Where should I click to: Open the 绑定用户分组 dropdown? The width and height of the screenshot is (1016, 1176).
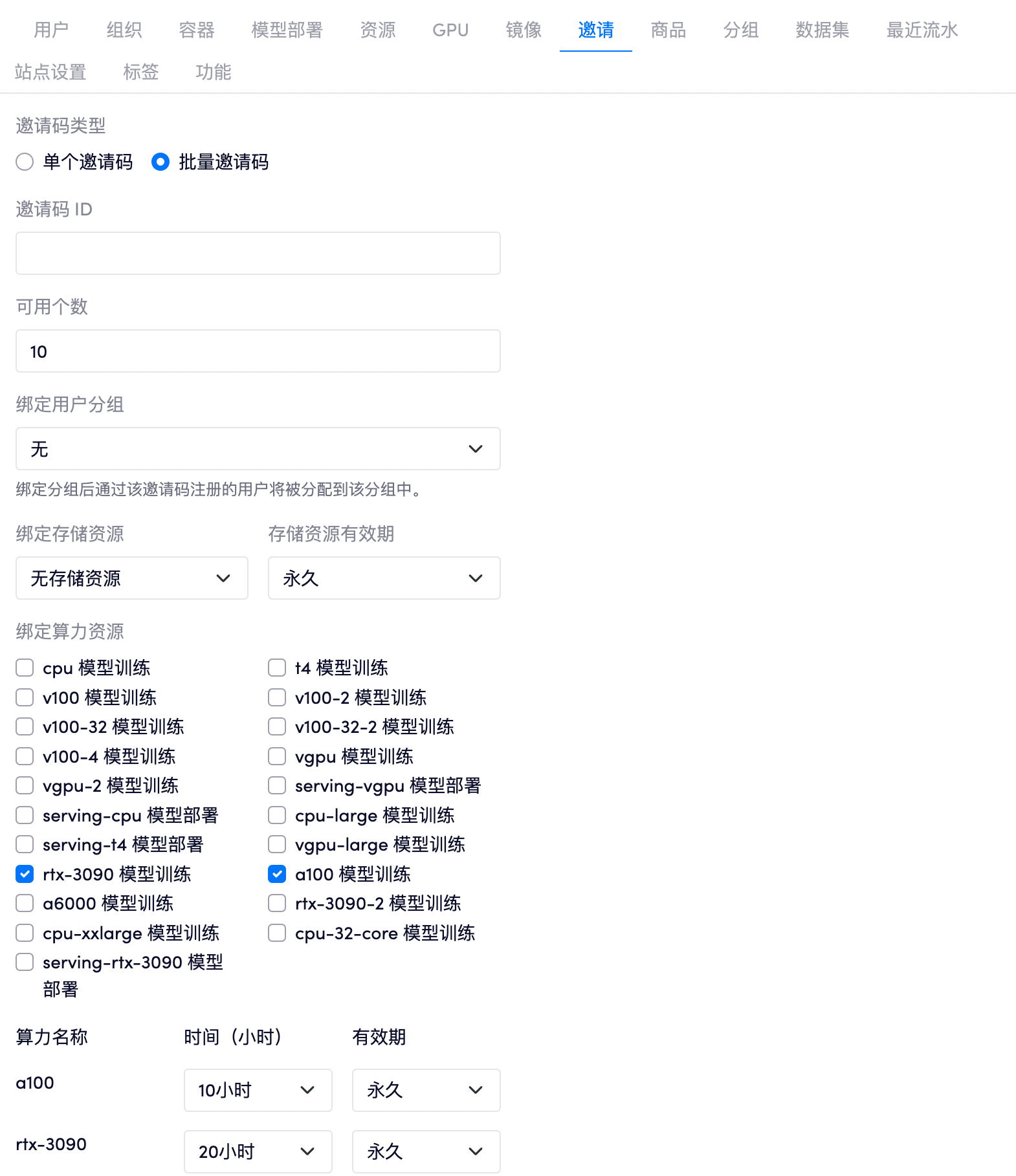pyautogui.click(x=258, y=449)
